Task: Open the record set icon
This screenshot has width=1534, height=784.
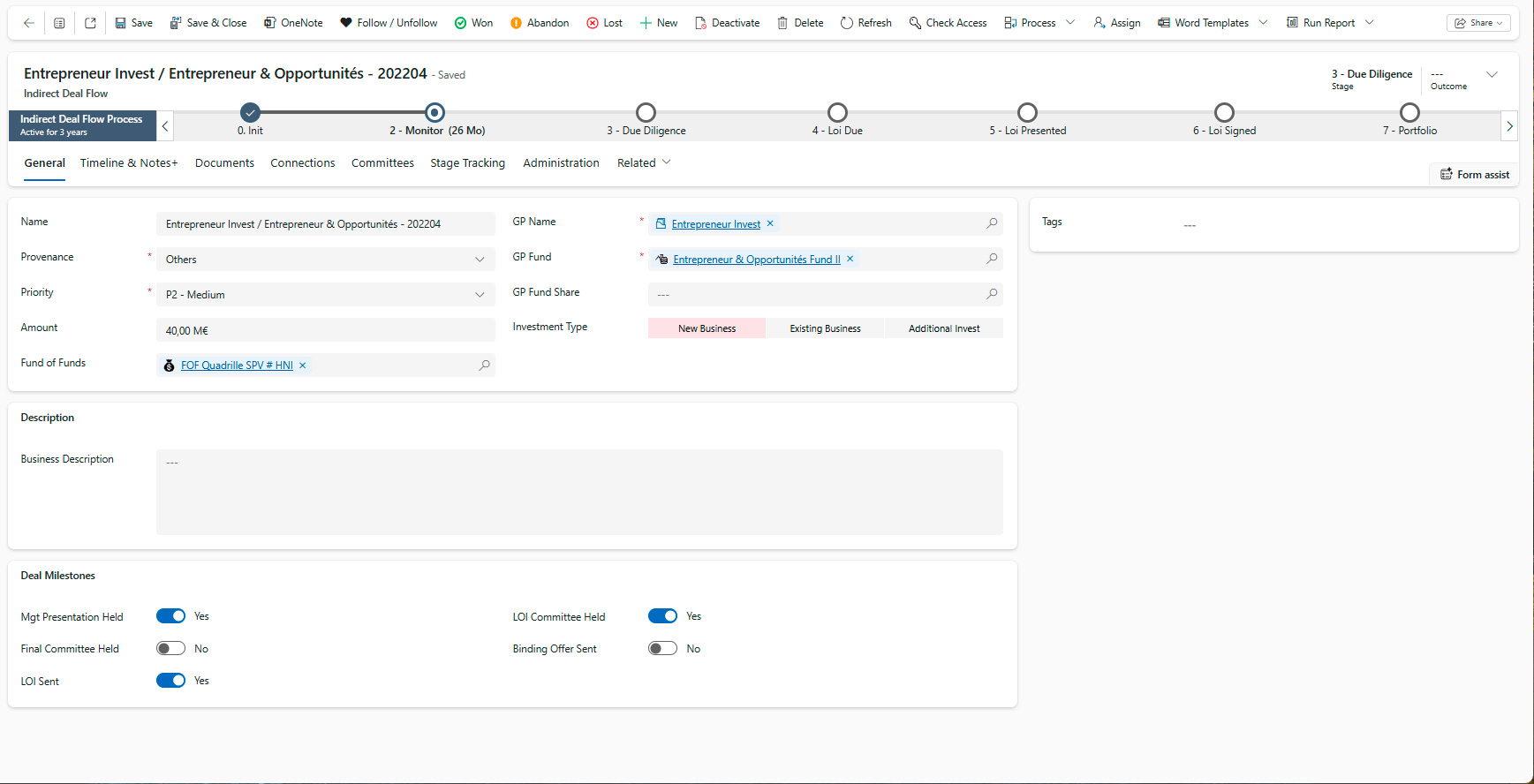Action: coord(59,23)
